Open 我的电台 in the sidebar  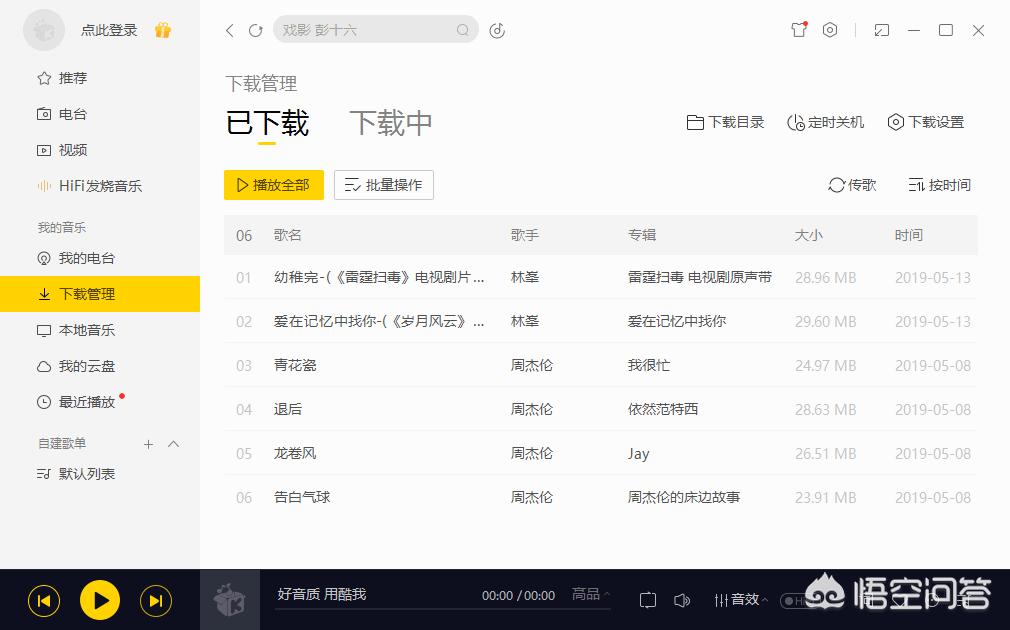tap(76, 258)
